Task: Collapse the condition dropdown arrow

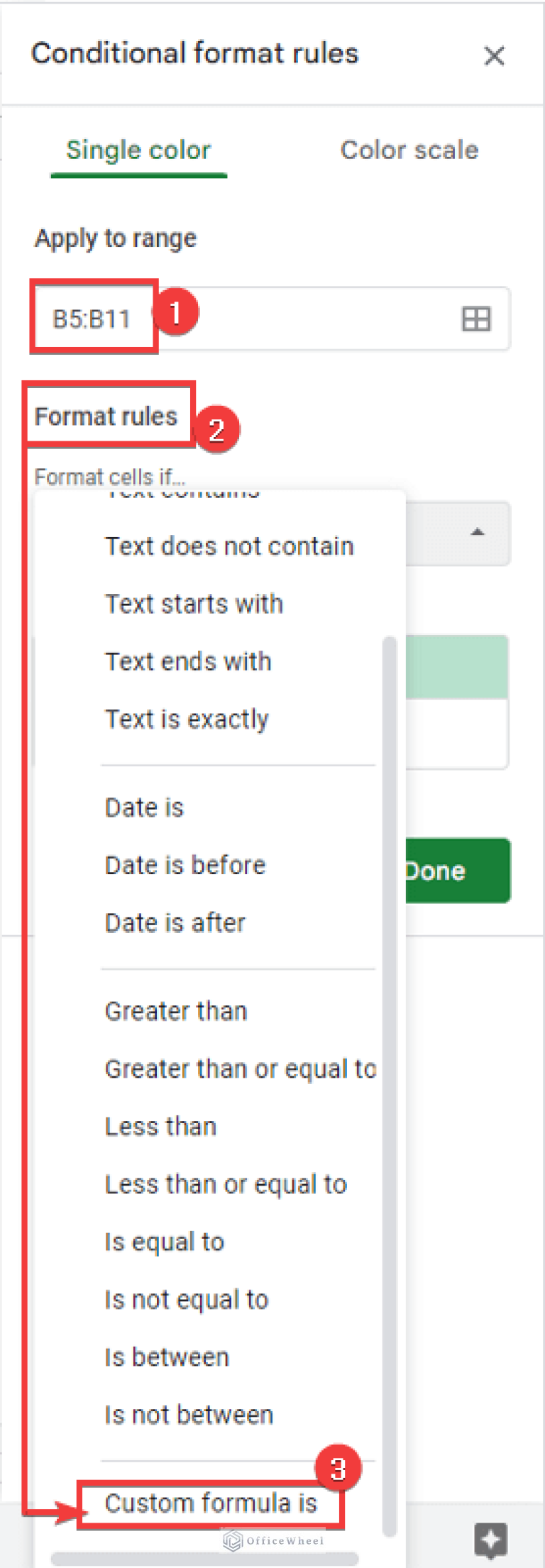Action: click(478, 532)
